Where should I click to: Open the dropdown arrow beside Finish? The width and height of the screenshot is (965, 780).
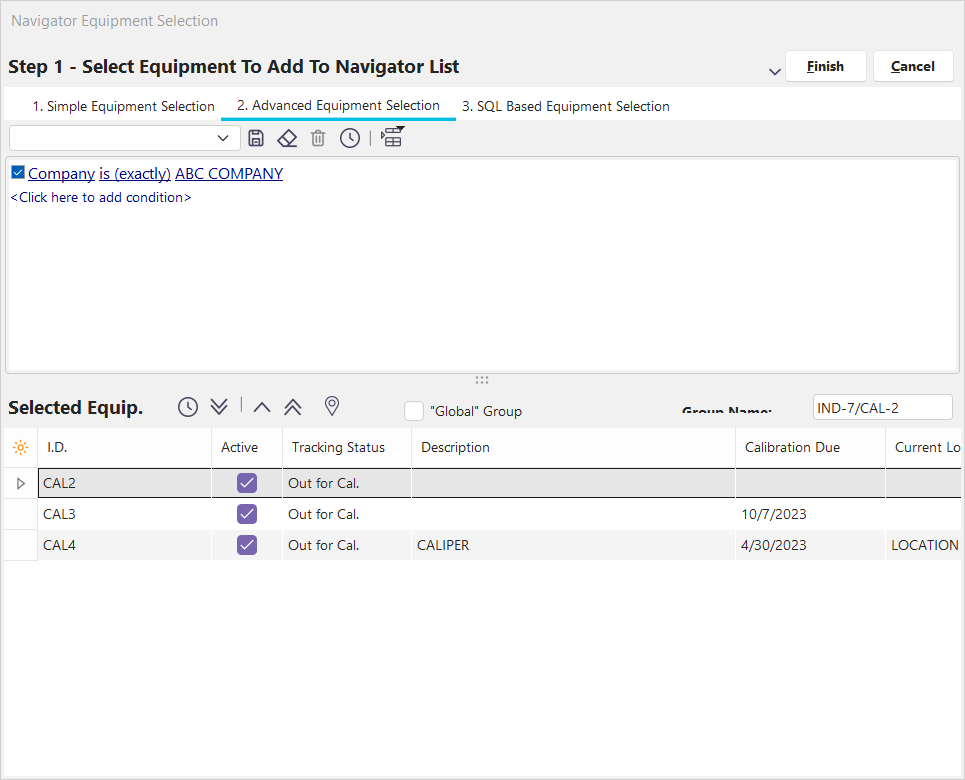coord(774,71)
